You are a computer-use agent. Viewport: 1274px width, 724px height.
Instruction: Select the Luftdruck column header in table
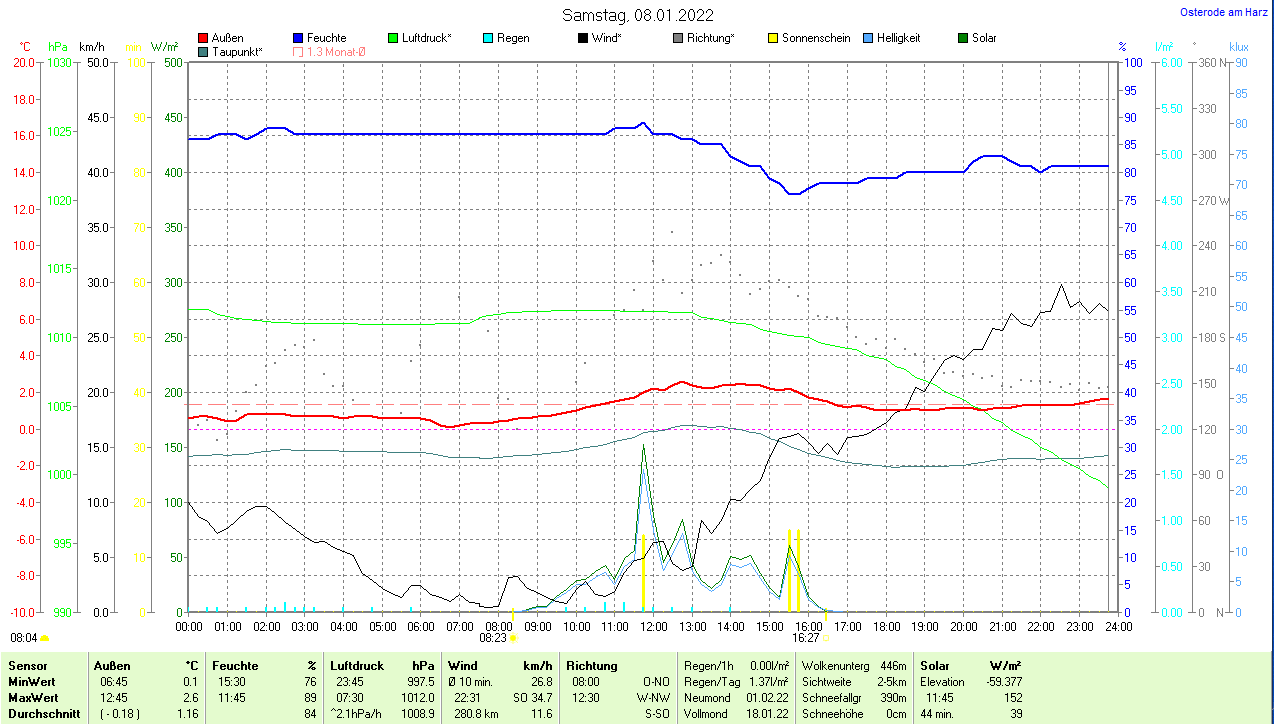pos(357,665)
